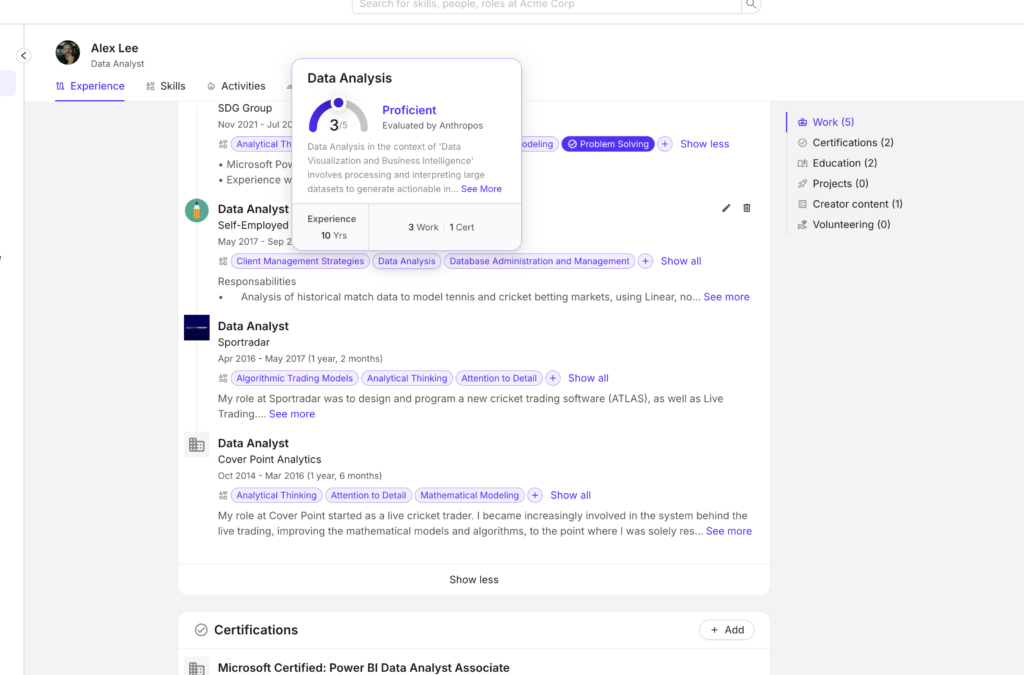Click plus icon after Mathematical Modeling tag

(x=535, y=495)
